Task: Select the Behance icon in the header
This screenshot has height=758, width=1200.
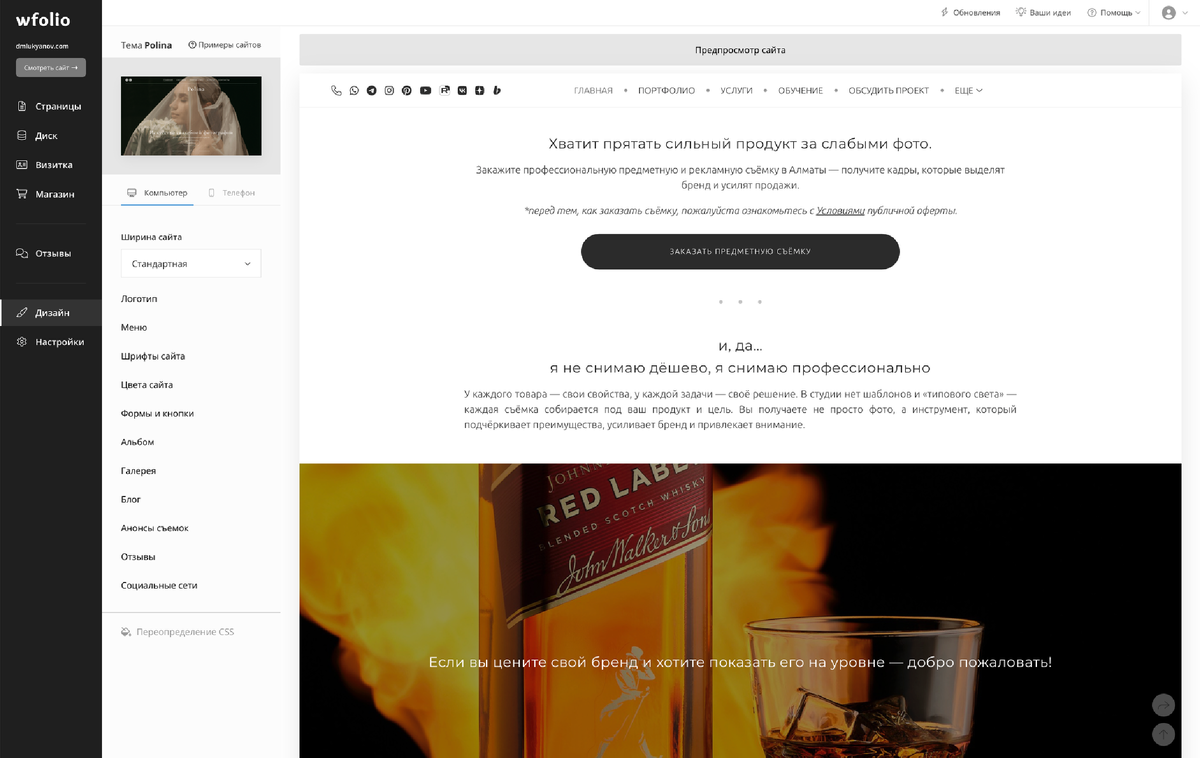Action: coord(497,90)
